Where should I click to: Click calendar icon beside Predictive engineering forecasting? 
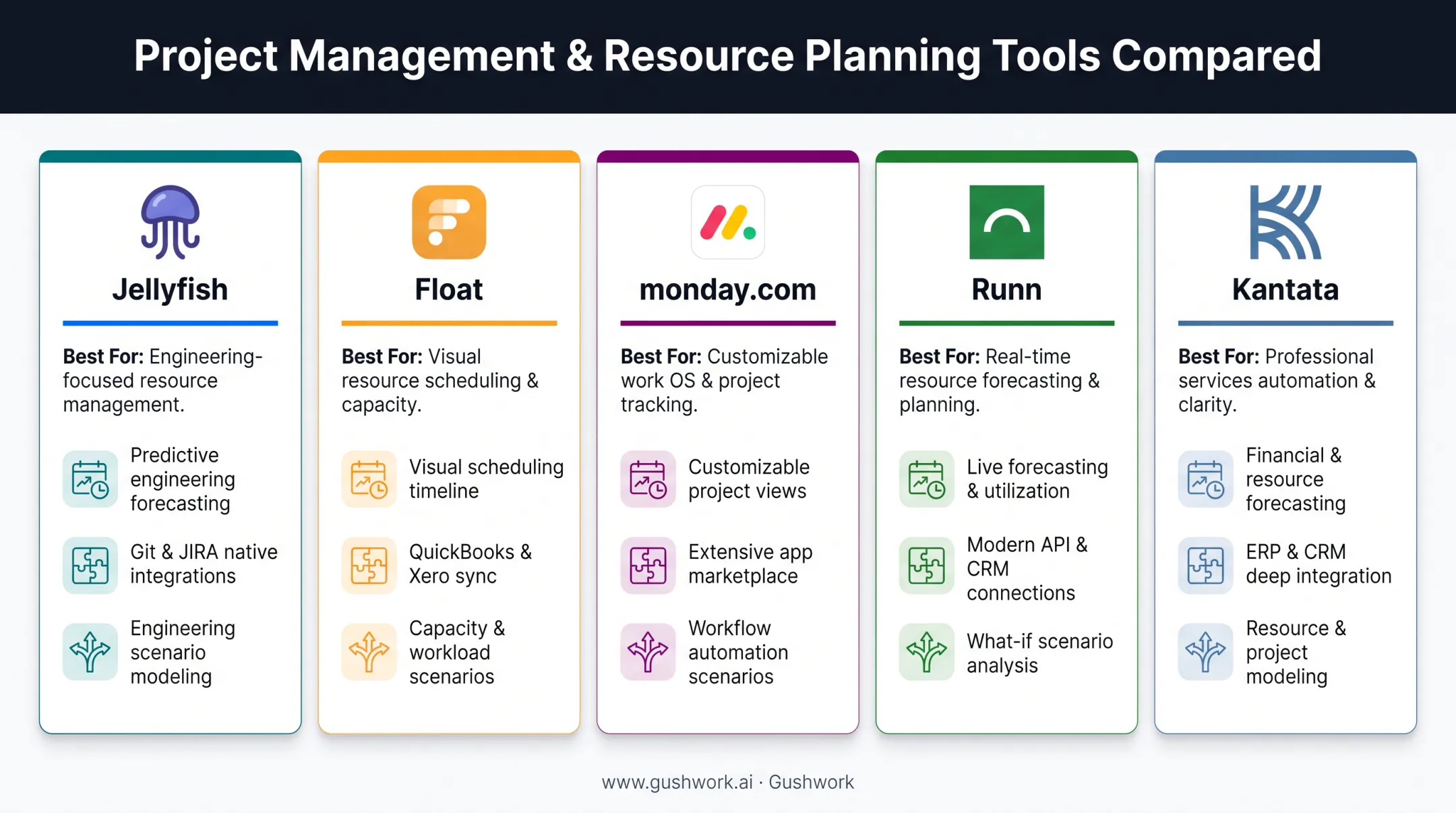pyautogui.click(x=90, y=479)
